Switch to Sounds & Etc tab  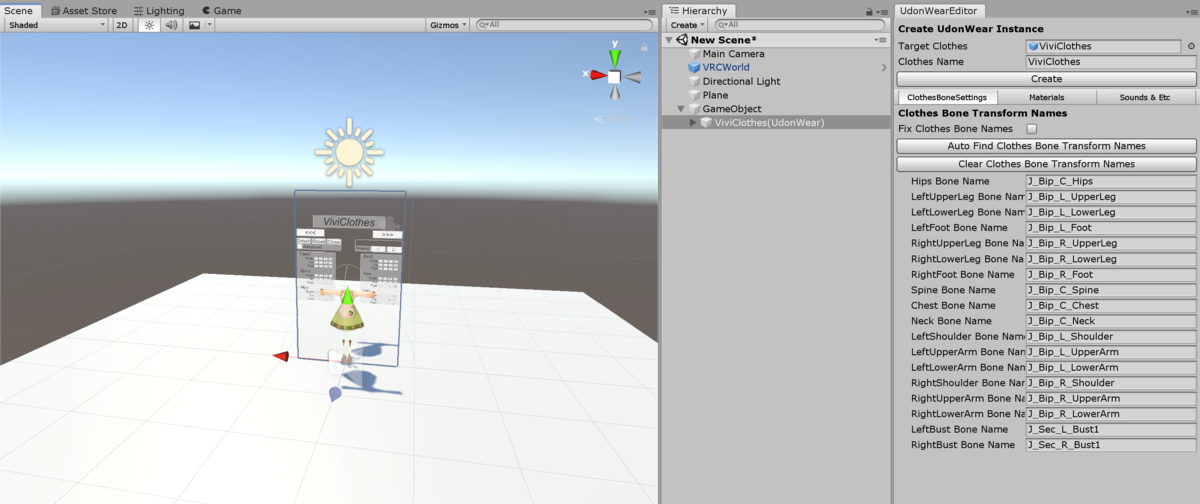[x=1146, y=97]
